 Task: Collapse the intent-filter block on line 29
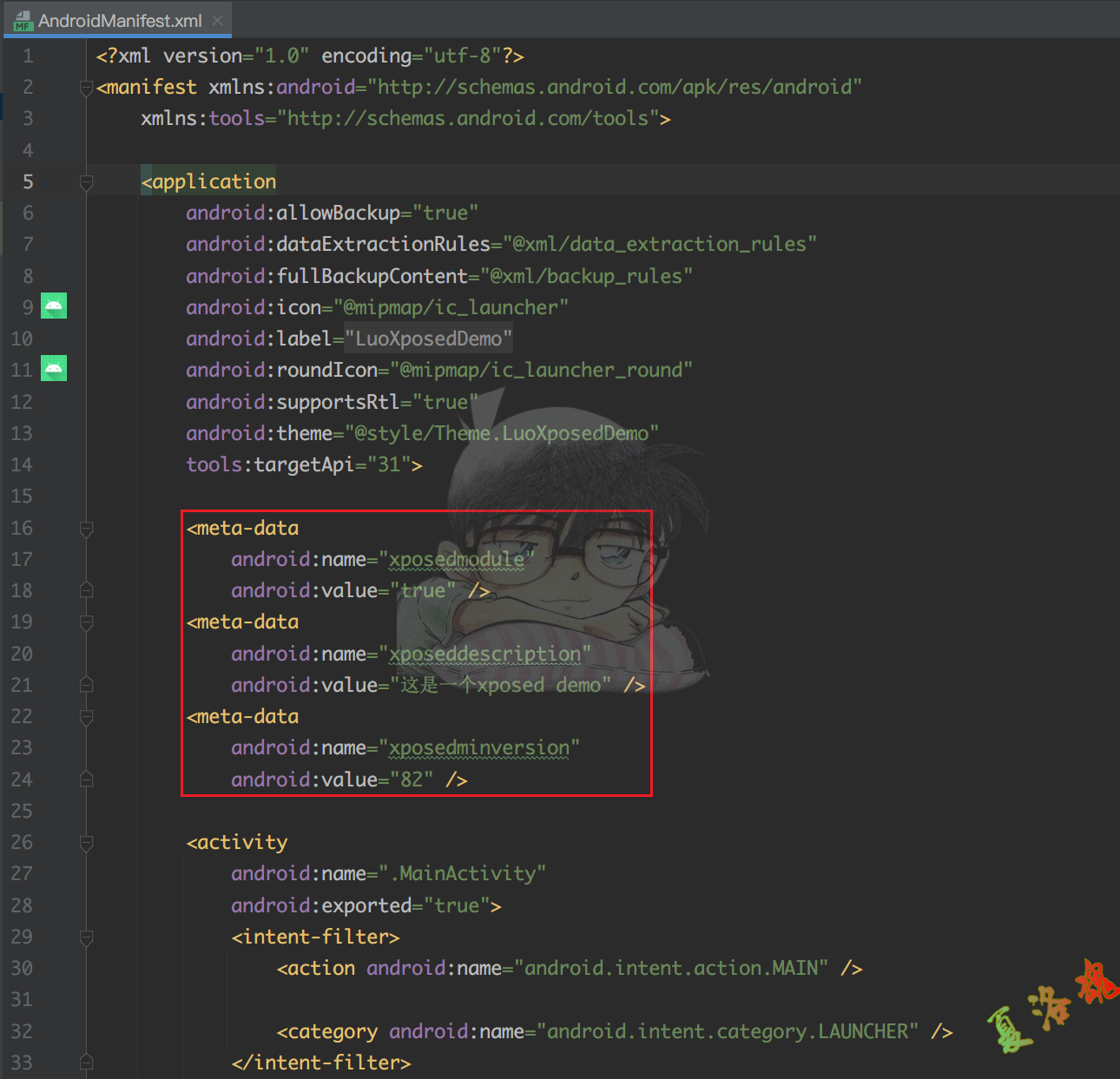[86, 938]
